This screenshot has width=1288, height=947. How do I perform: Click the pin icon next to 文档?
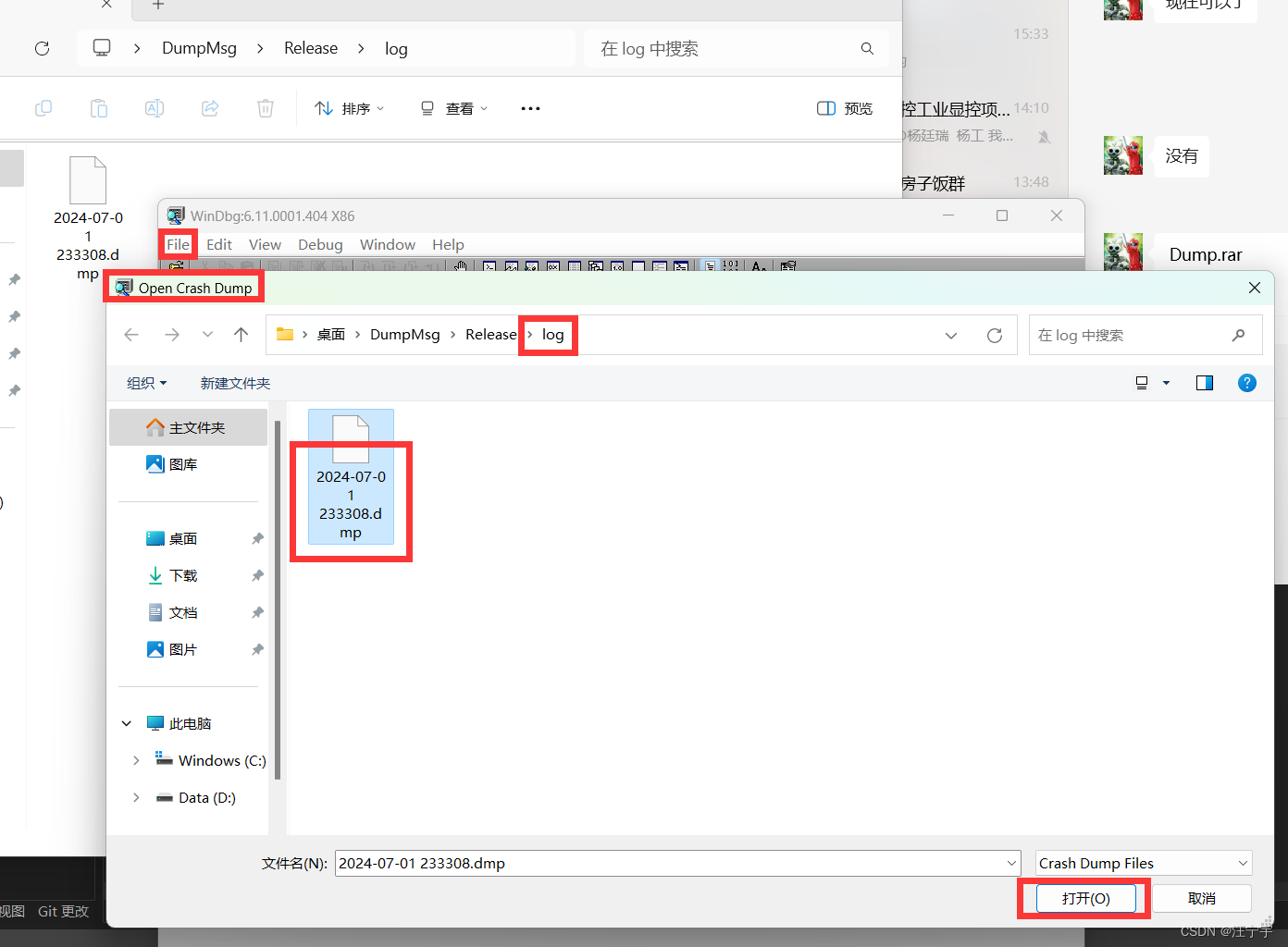click(x=257, y=612)
